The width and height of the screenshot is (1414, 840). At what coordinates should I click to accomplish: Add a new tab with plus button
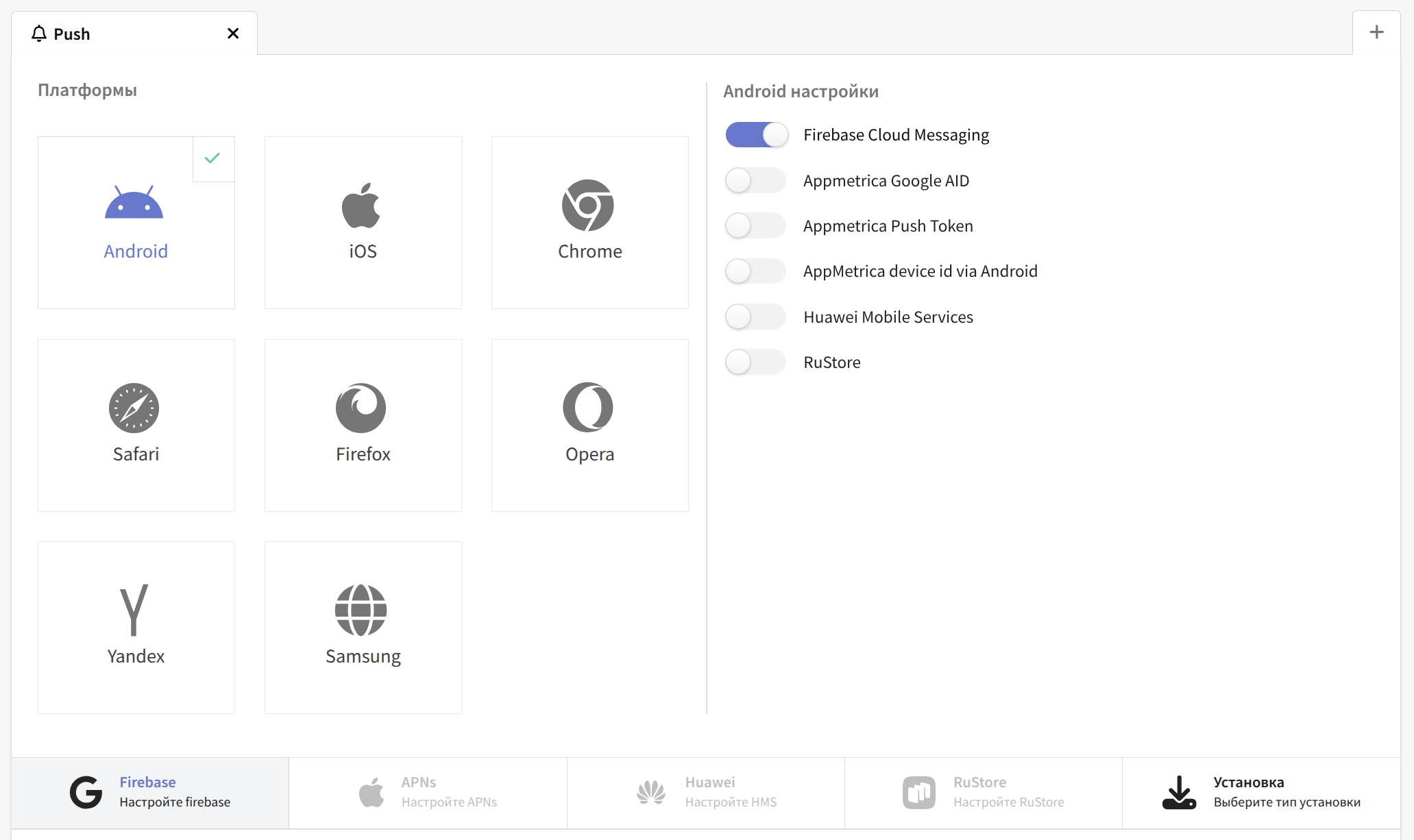1376,32
